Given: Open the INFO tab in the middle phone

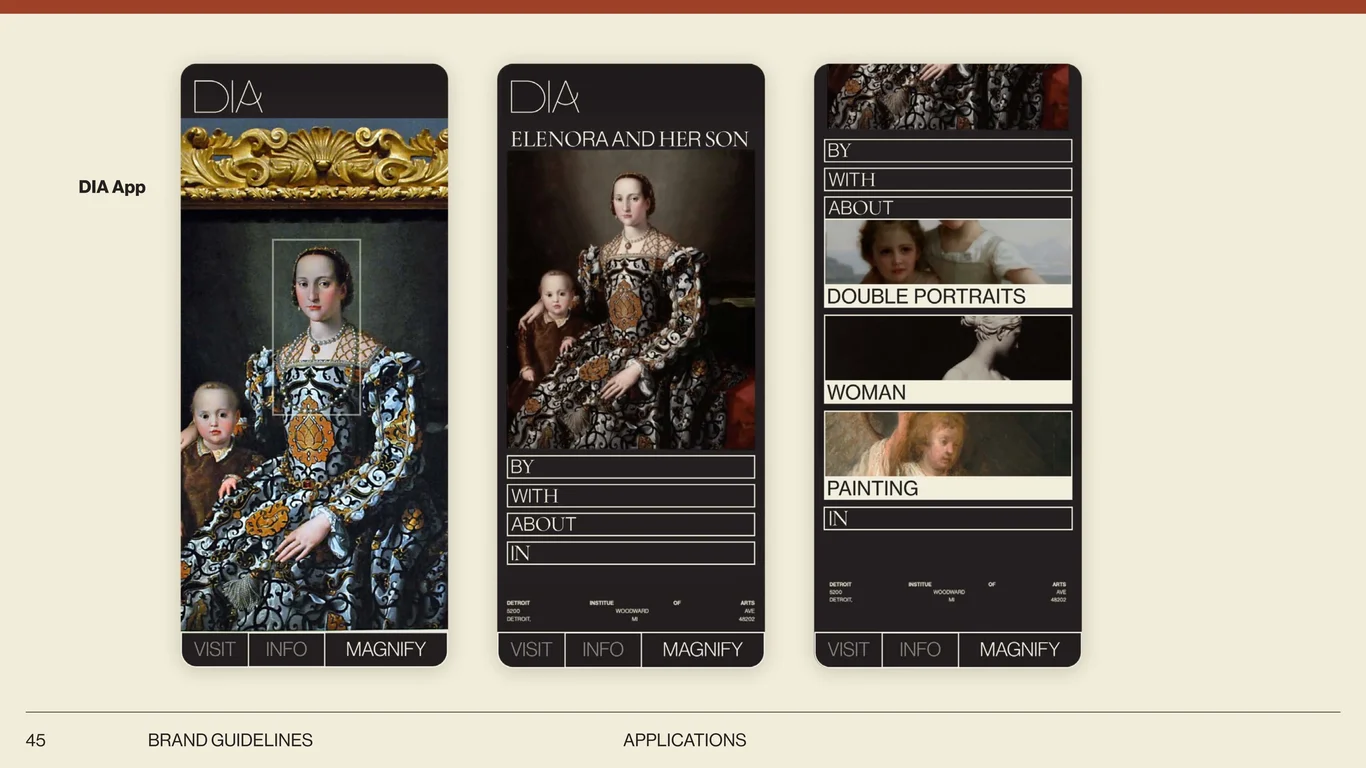Looking at the screenshot, I should tap(603, 649).
